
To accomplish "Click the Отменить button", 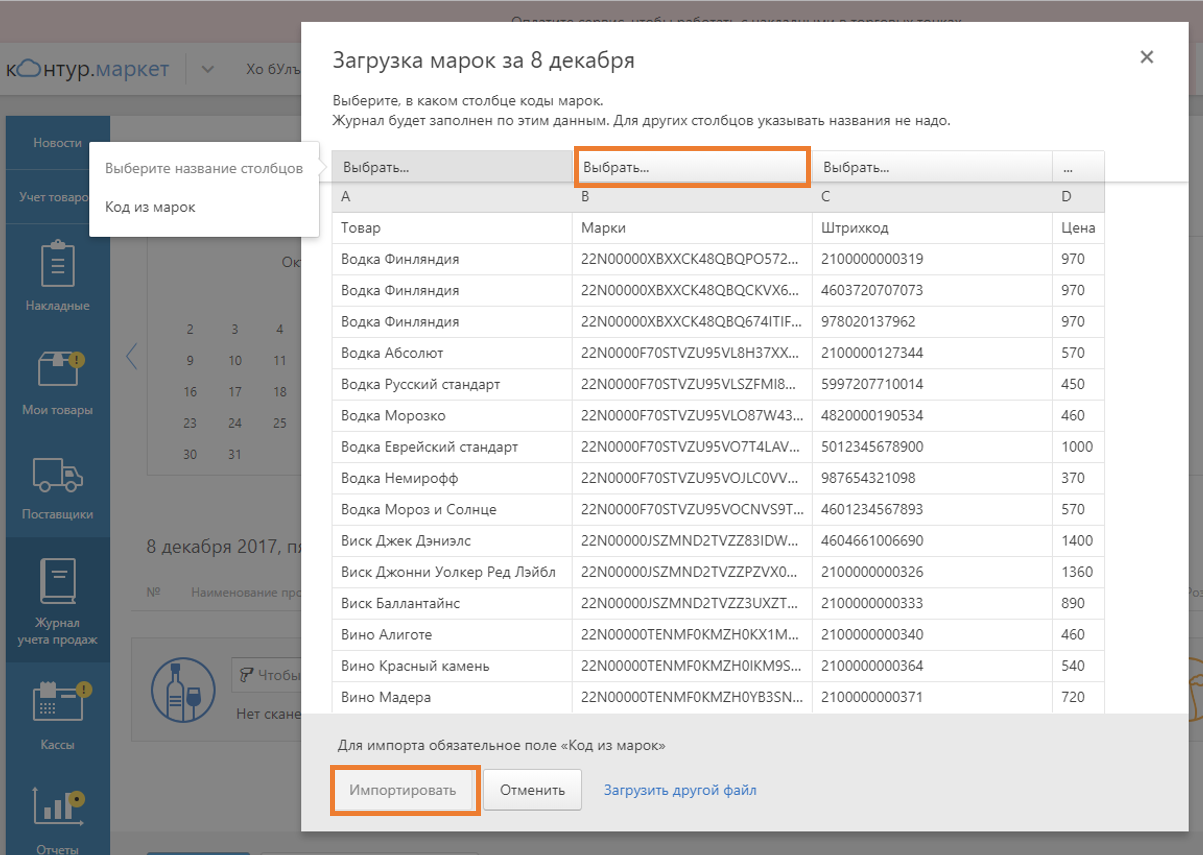I will click(532, 790).
